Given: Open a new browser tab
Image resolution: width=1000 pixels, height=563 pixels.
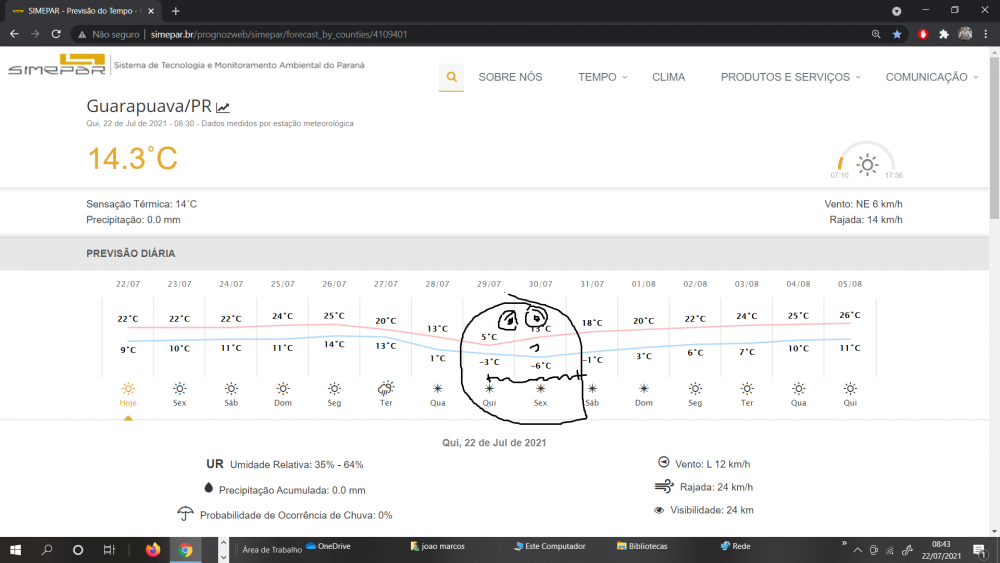Looking at the screenshot, I should coord(176,11).
